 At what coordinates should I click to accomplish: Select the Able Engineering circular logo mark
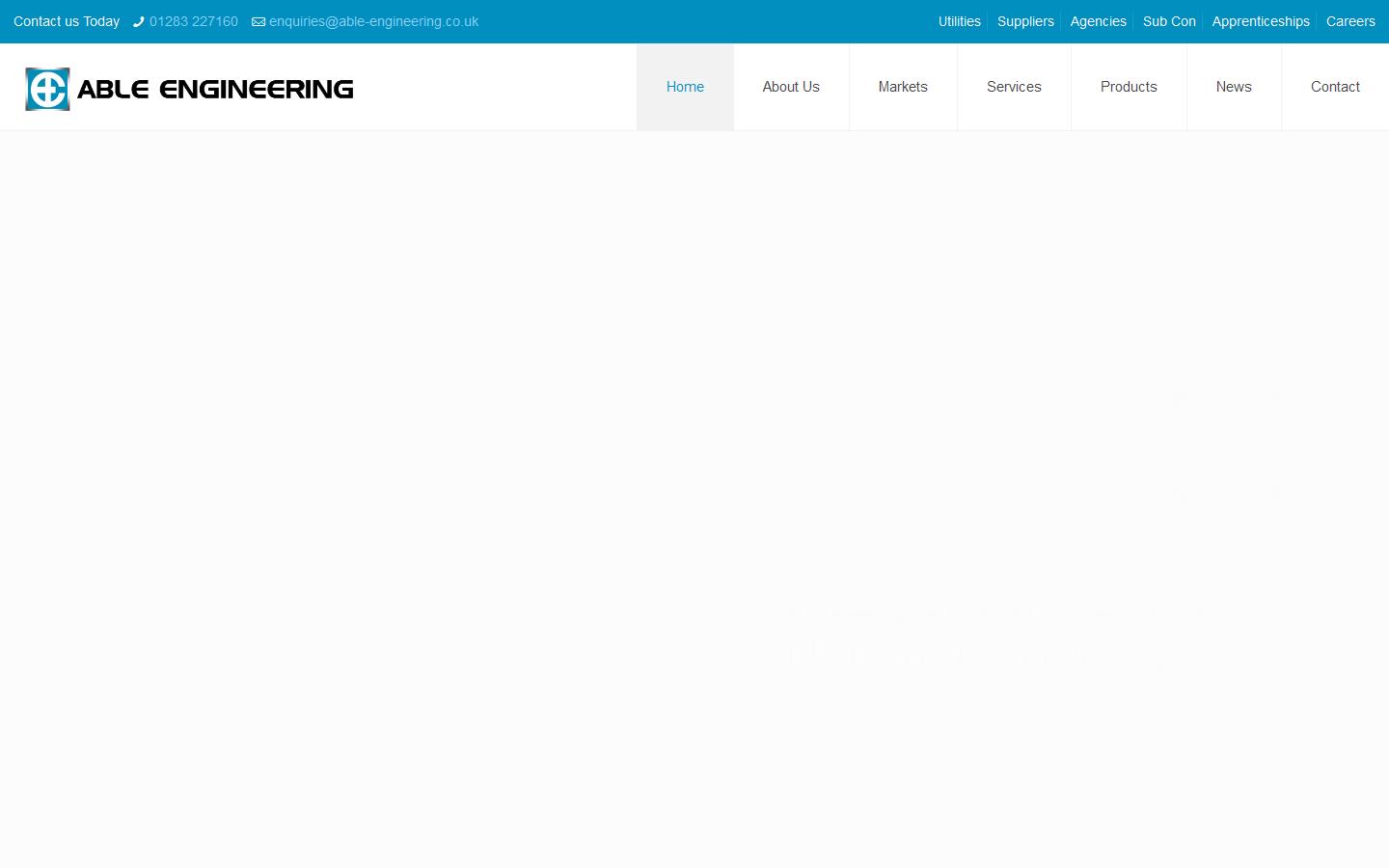(x=47, y=88)
